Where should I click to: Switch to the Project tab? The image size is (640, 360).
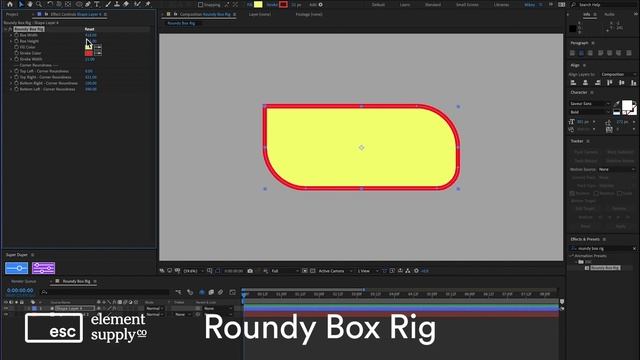click(12, 14)
